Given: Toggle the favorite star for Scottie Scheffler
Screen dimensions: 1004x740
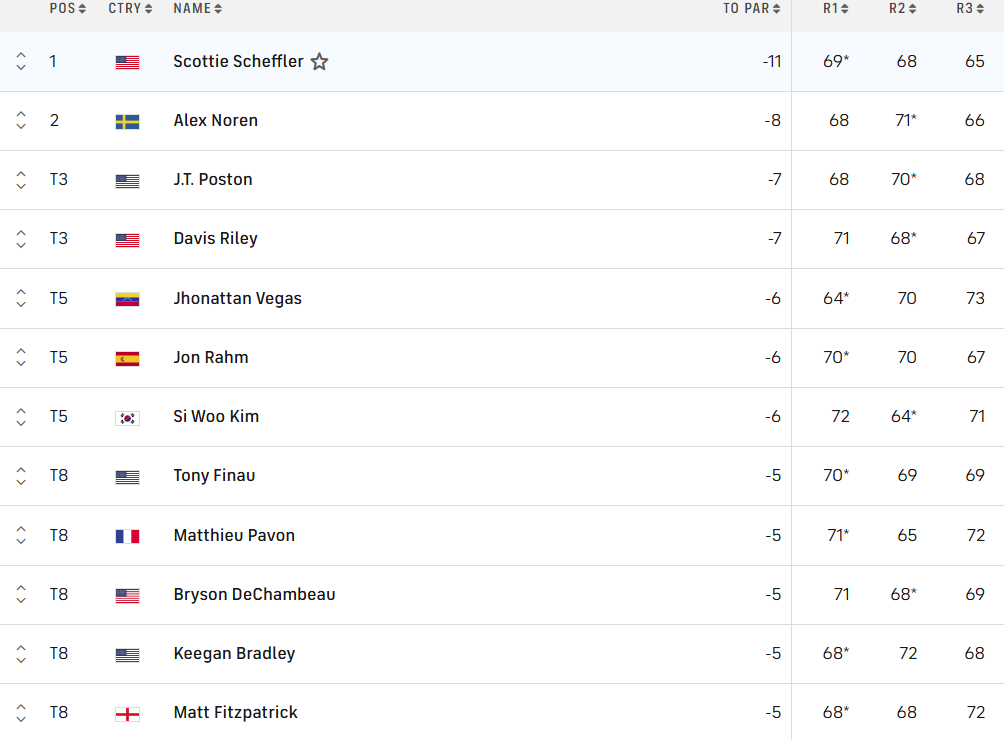Looking at the screenshot, I should [319, 61].
